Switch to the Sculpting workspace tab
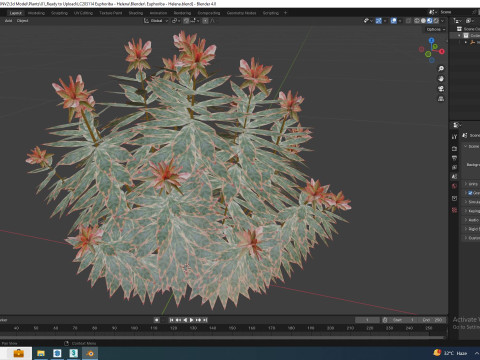The width and height of the screenshot is (480, 360). (x=59, y=13)
